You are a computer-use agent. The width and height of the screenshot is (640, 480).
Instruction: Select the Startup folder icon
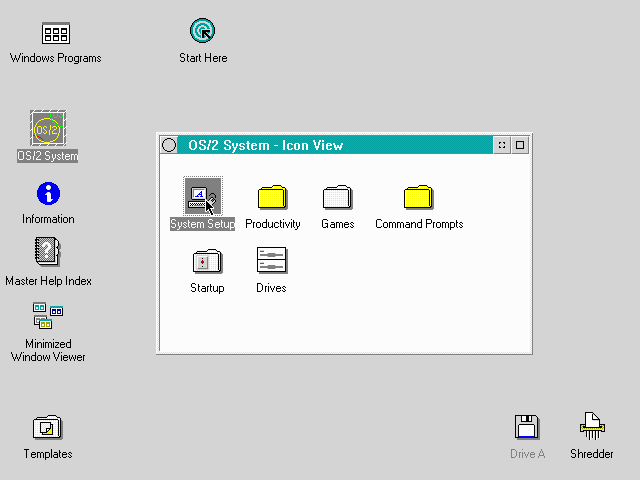tap(207, 261)
